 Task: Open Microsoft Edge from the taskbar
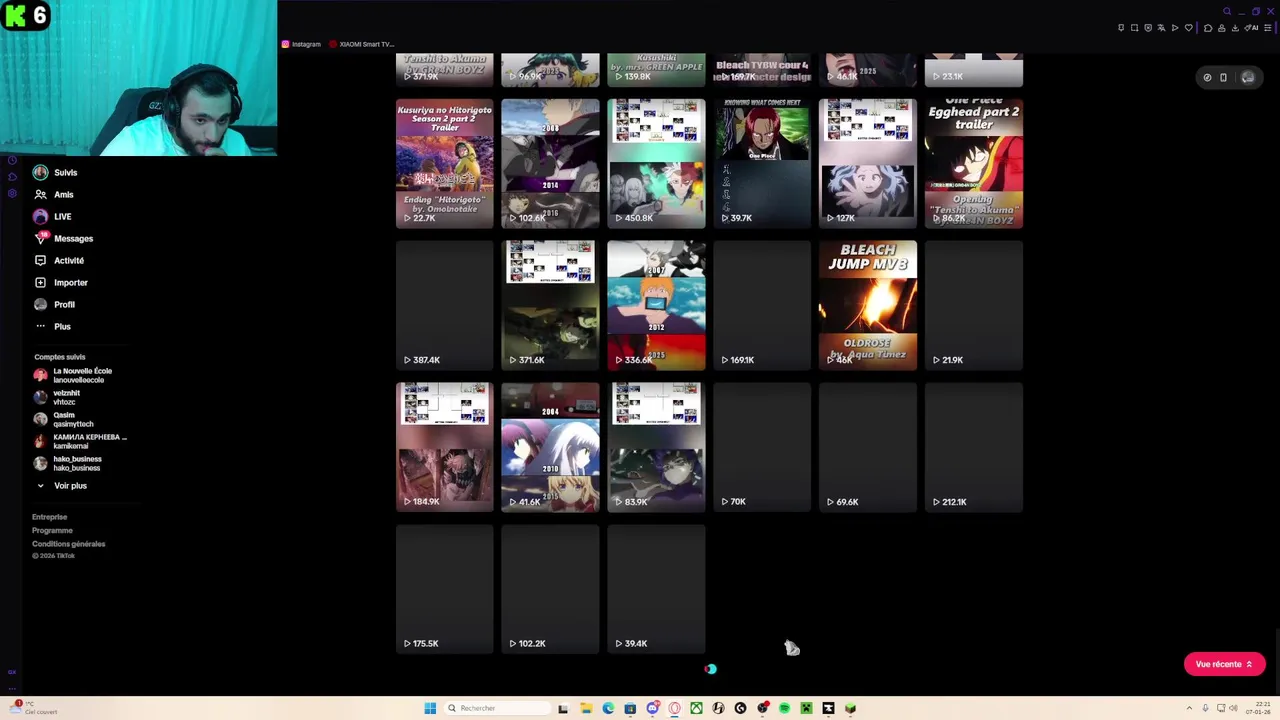pyautogui.click(x=608, y=708)
